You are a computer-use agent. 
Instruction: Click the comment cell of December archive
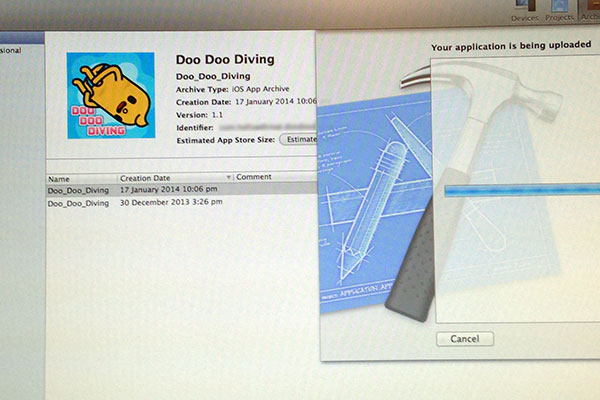click(275, 202)
